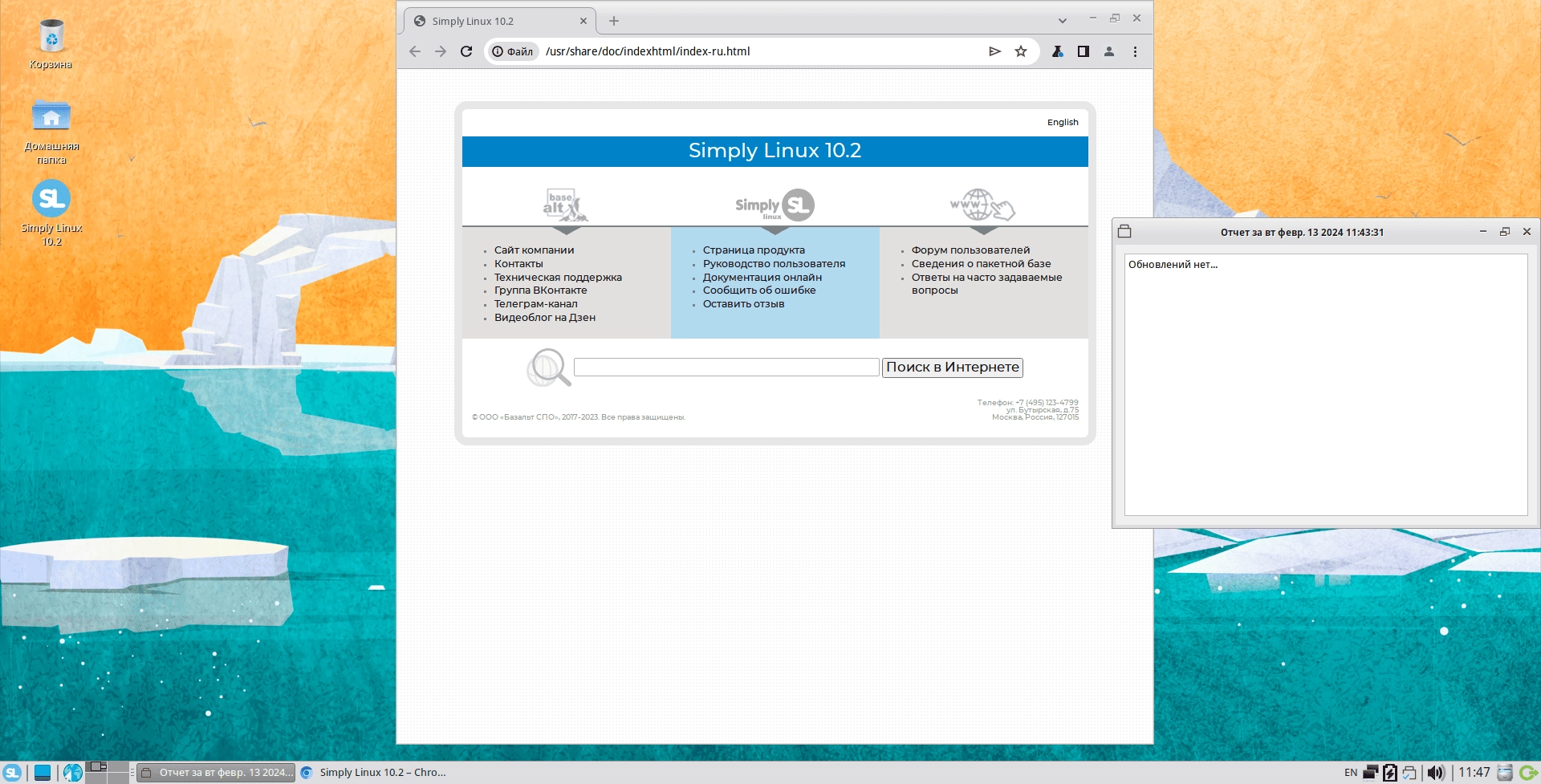Select Отчет за вт февр. taskbar button
1541x784 pixels.
point(216,773)
